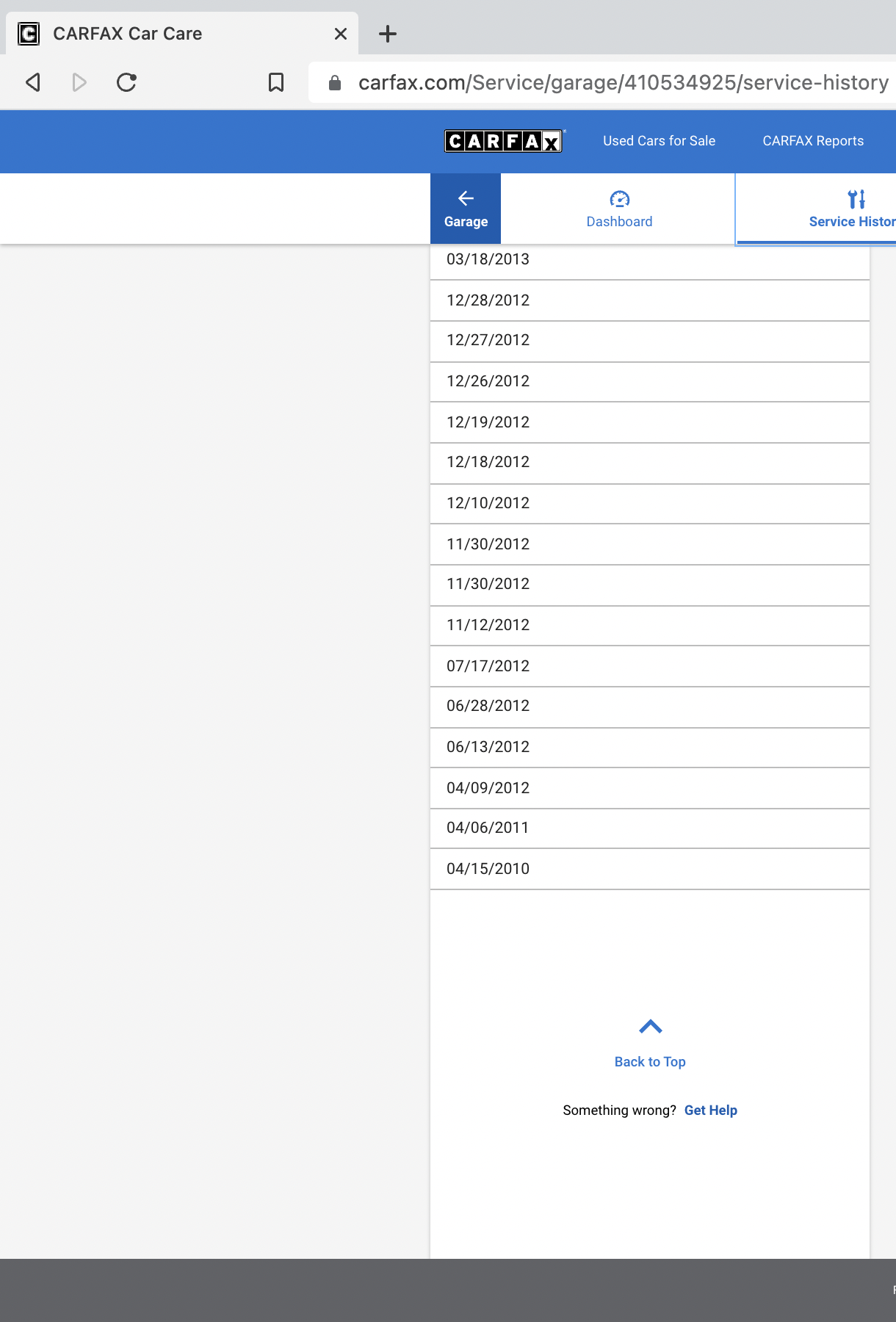The height and width of the screenshot is (1322, 896).
Task: Reload the page with refresh icon
Action: [126, 82]
